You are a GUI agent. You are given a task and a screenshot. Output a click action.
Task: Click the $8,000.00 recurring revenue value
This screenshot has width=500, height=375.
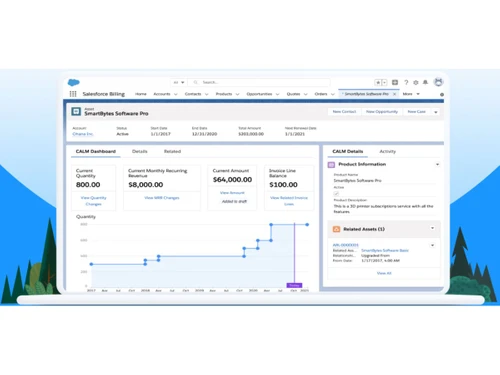point(146,185)
